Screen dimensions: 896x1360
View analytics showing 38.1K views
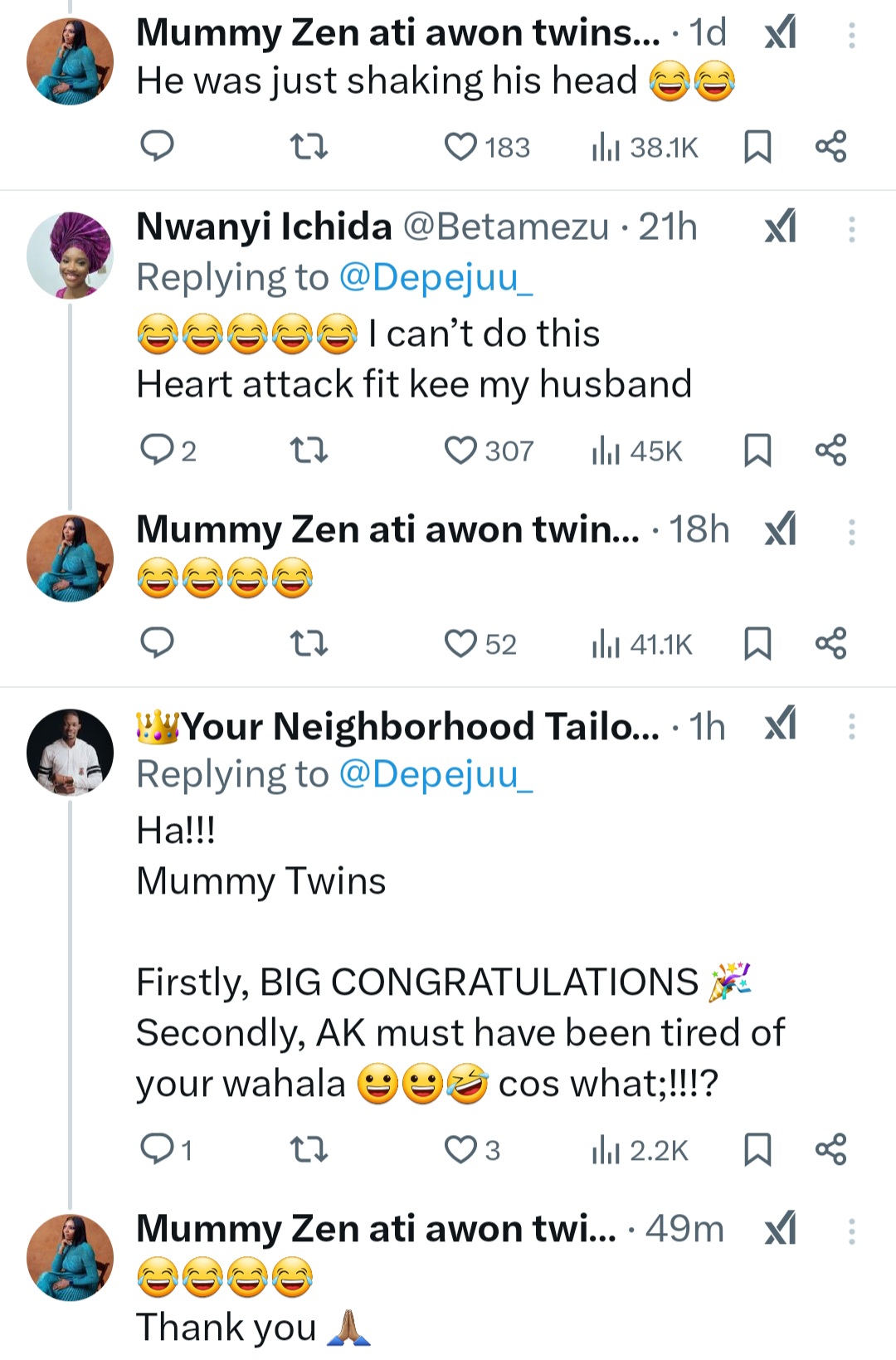tap(645, 148)
